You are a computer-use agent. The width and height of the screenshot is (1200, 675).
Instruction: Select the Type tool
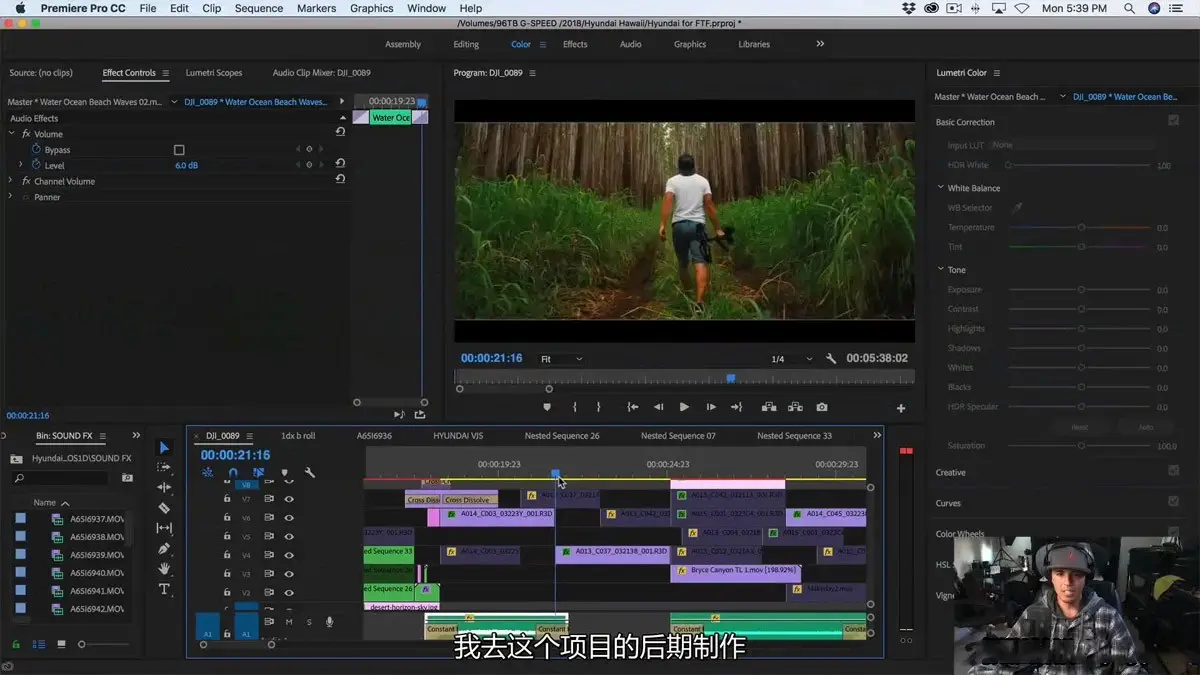tap(164, 589)
